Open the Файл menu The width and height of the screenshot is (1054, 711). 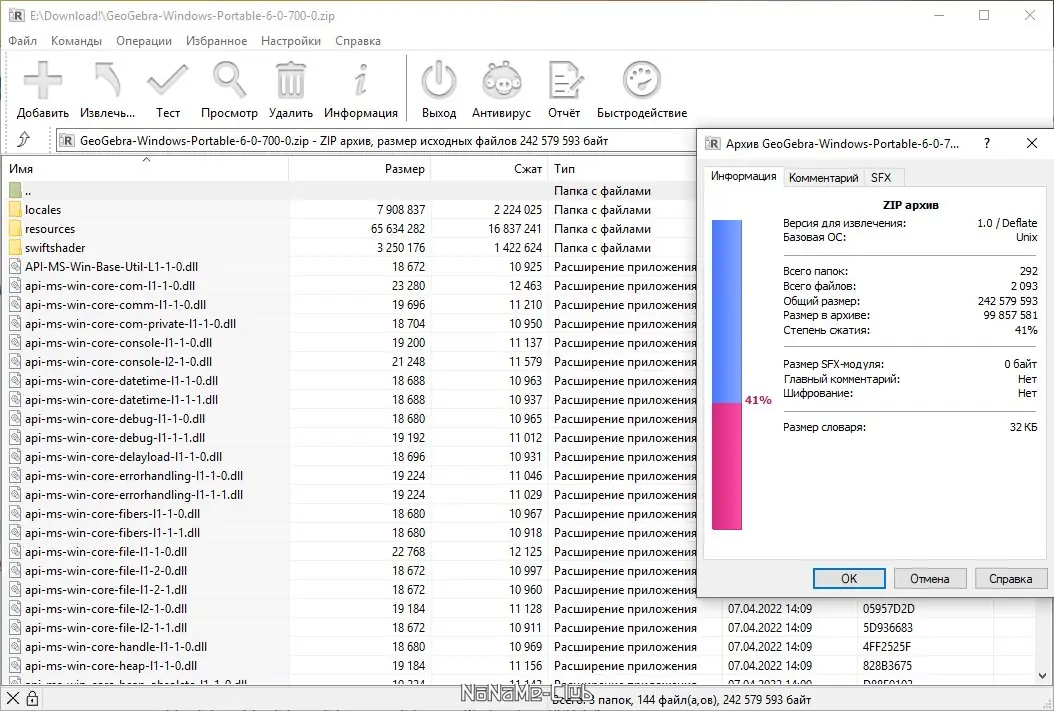22,41
